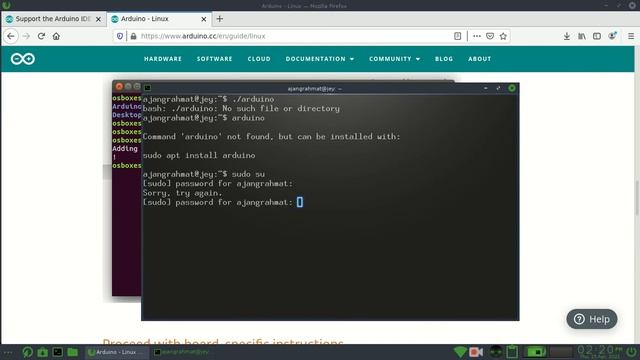Click the tracking protection shield icon

tap(120, 36)
